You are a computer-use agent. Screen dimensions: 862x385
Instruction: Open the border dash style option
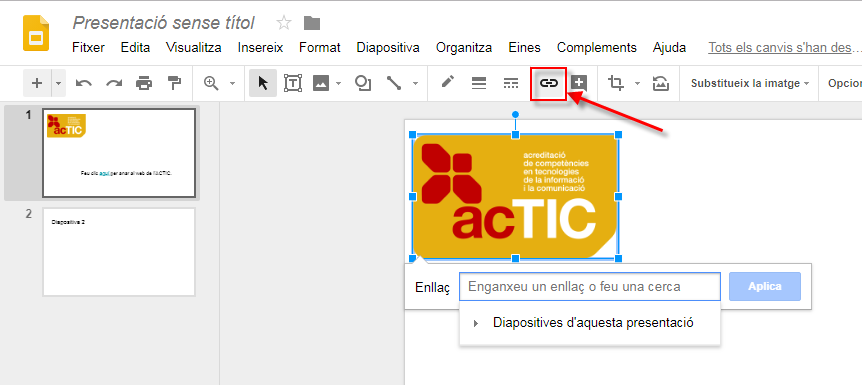tap(511, 83)
